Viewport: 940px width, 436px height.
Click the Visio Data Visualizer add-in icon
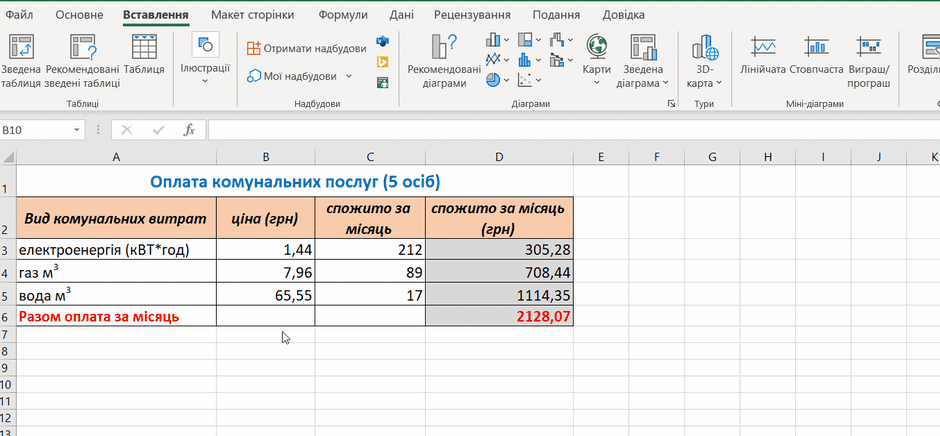[382, 41]
